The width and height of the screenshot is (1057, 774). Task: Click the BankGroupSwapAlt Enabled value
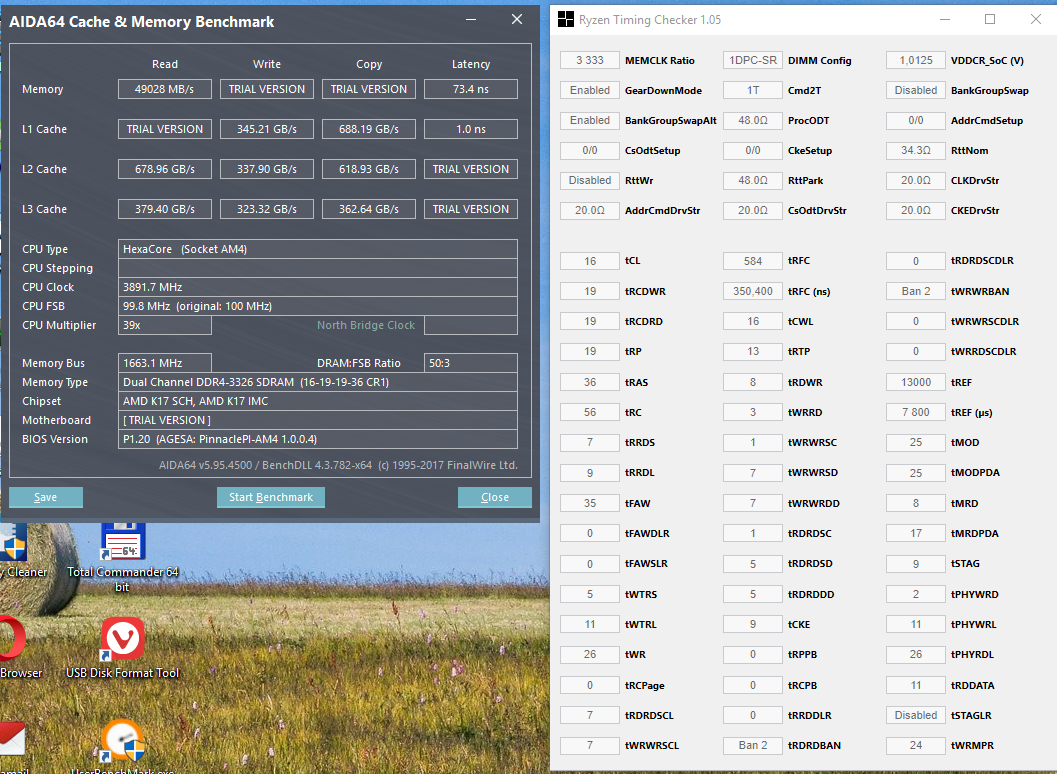tap(590, 120)
